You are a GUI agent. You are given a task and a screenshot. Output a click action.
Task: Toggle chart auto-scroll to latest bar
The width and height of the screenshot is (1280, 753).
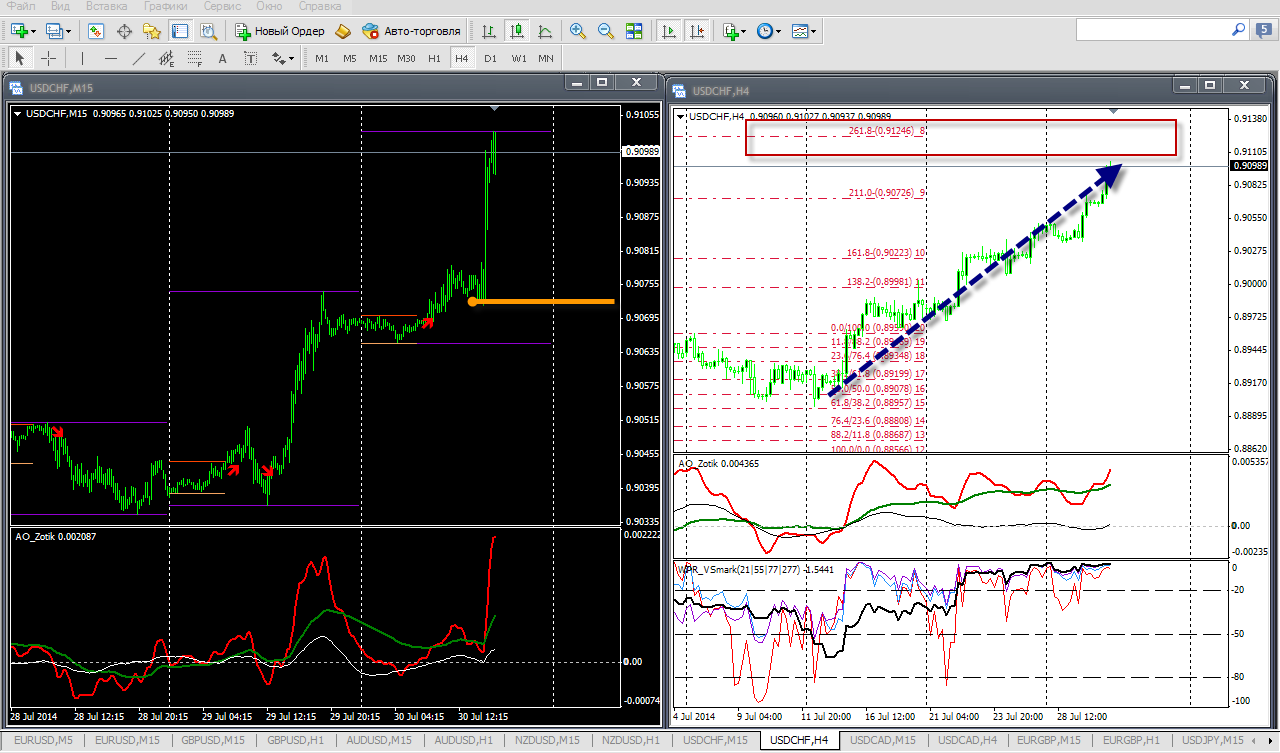[x=669, y=31]
